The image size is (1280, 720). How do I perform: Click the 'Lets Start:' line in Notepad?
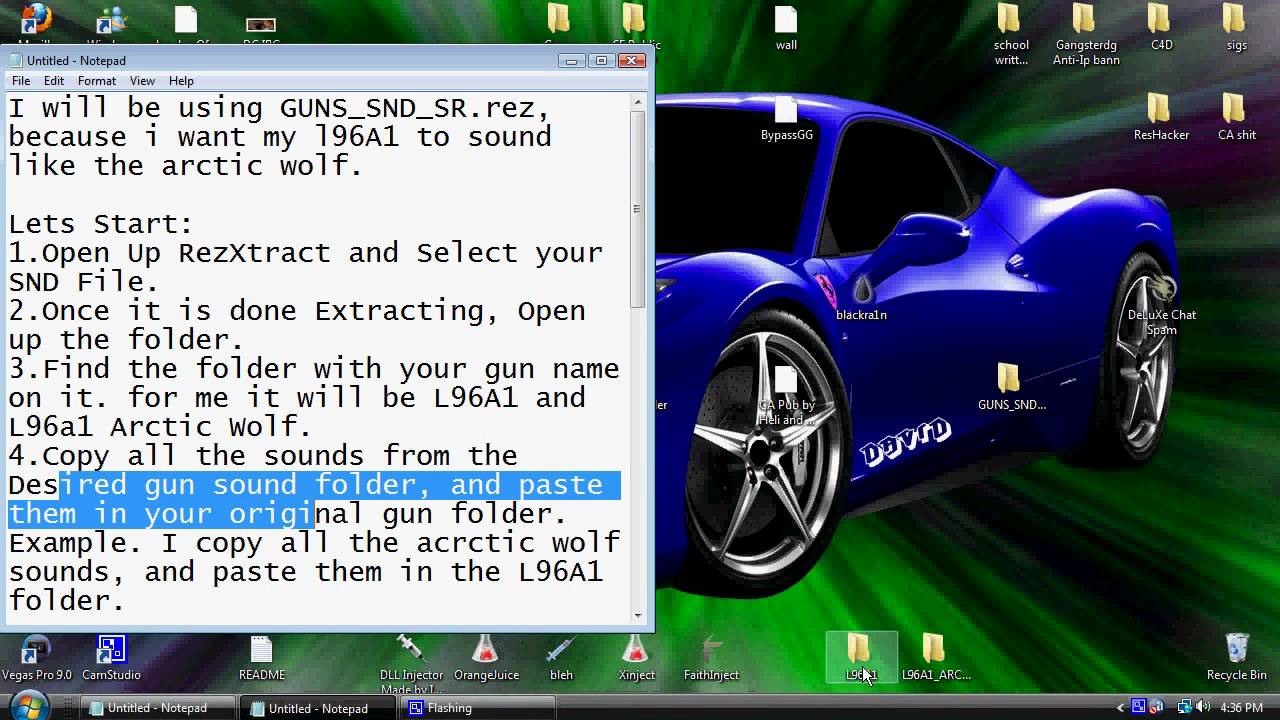pos(100,223)
